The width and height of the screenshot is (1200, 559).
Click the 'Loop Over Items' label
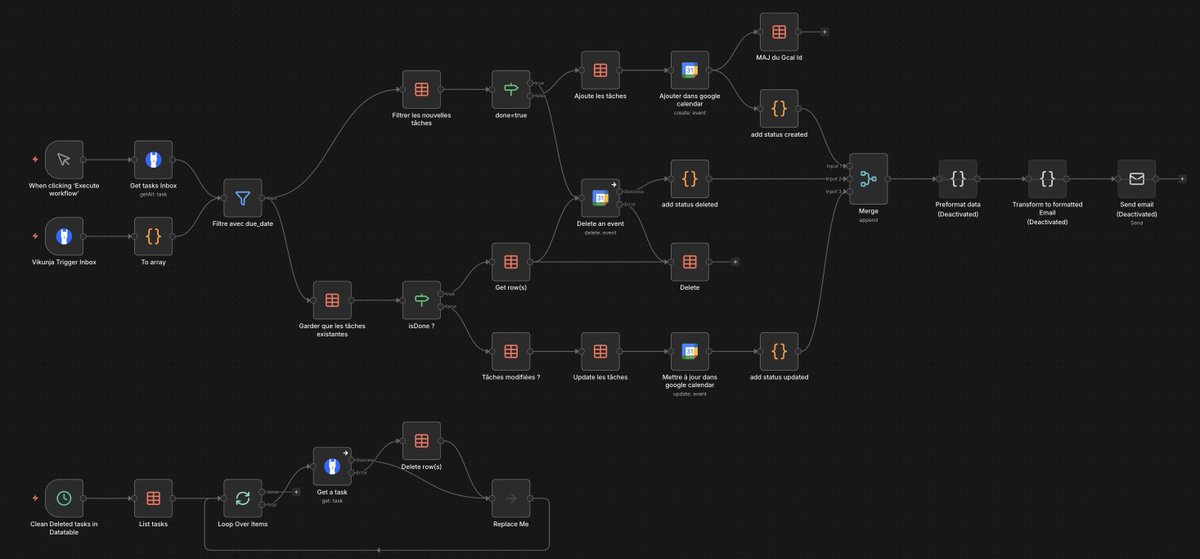(x=243, y=523)
